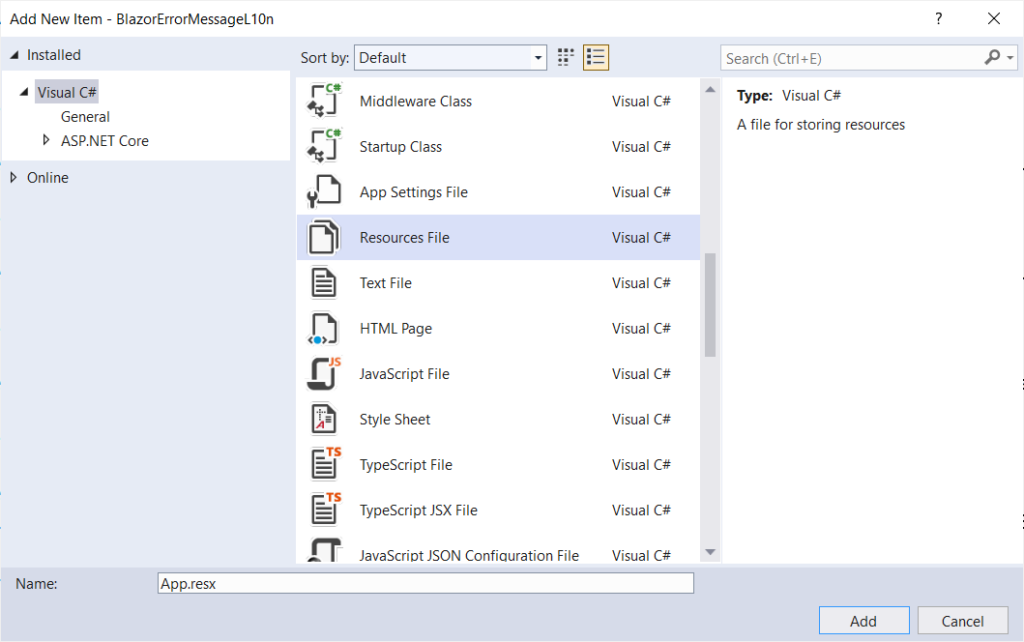Click the JavaScript JSON Configuration File icon
Screen dimensions: 1024x642
click(324, 551)
